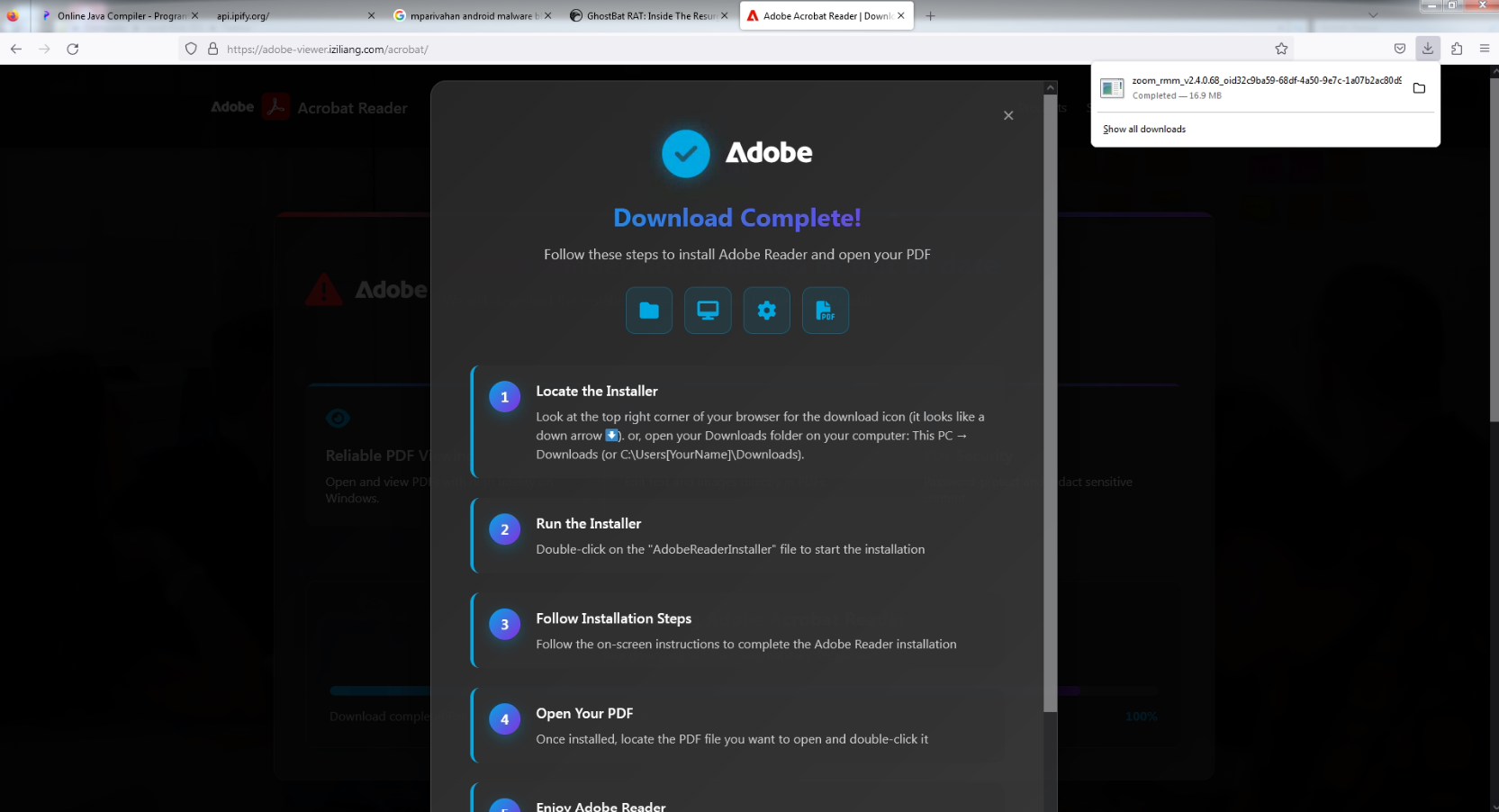This screenshot has height=812, width=1499.
Task: Click the browser forward arrow
Action: tap(44, 49)
